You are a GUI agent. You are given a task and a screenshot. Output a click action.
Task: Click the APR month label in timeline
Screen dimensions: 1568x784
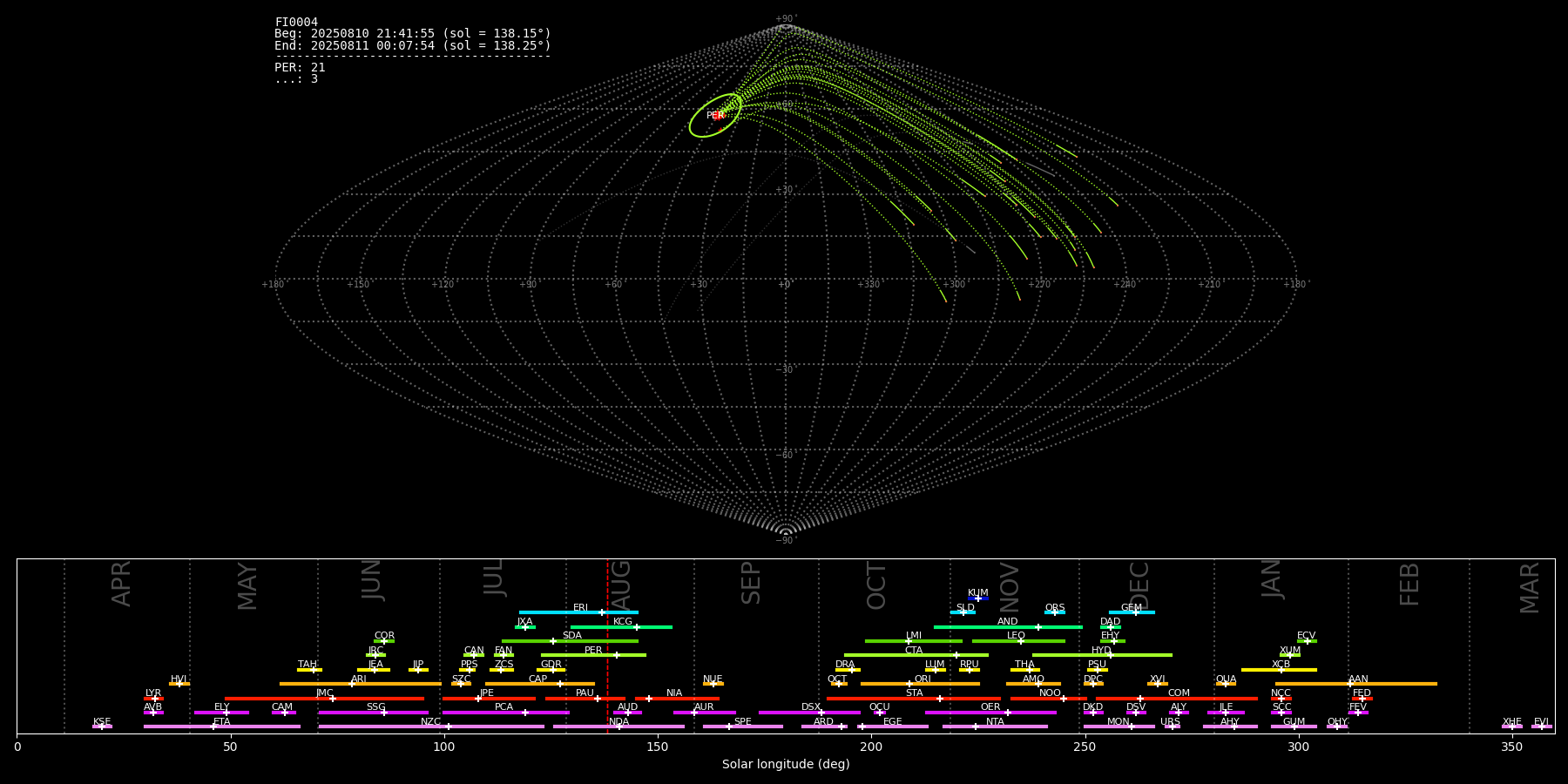pos(121,584)
